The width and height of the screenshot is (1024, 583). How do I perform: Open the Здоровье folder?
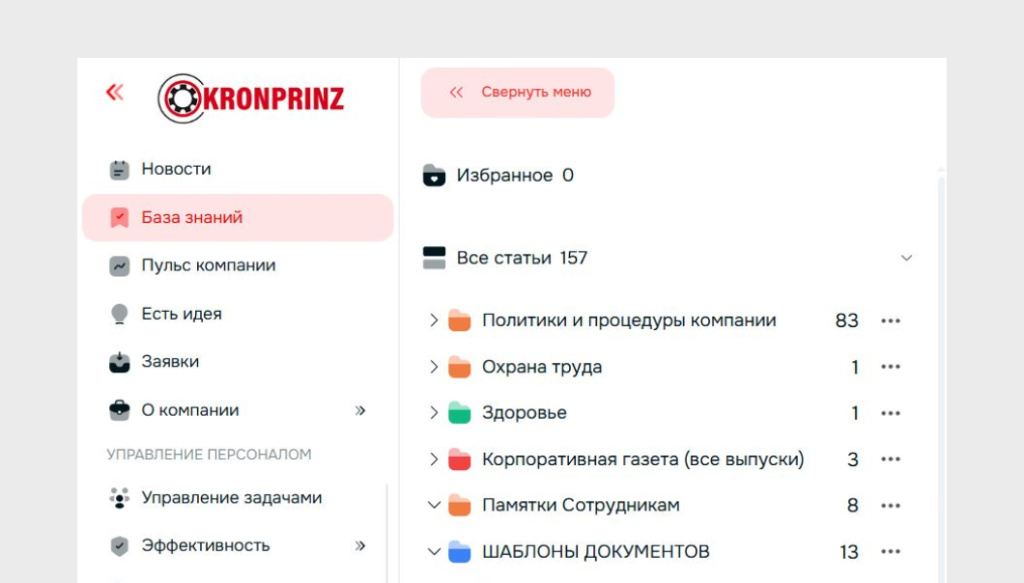click(x=524, y=413)
